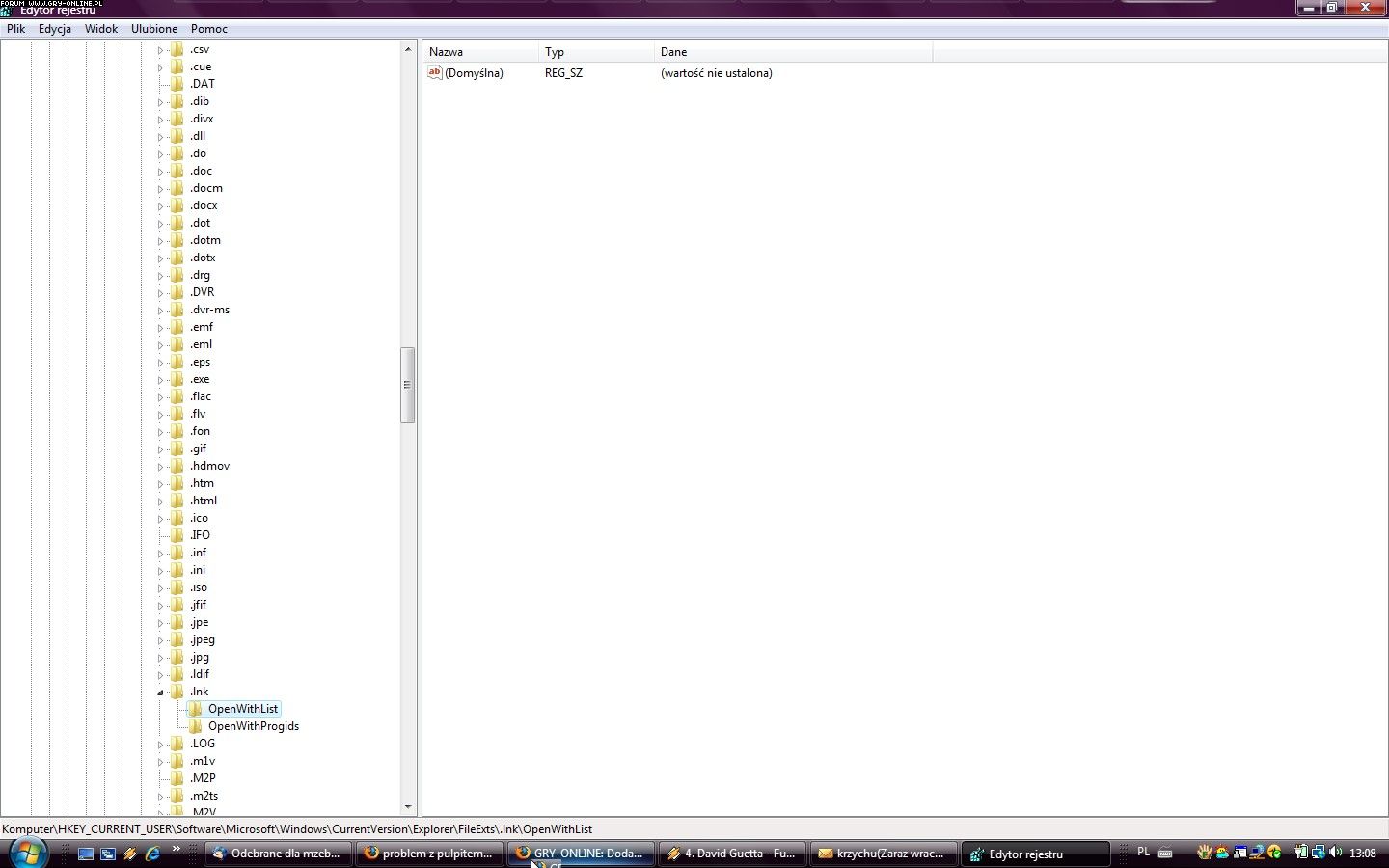Viewport: 1389px width, 868px height.
Task: Expand the .exe registry key
Action: [160, 380]
